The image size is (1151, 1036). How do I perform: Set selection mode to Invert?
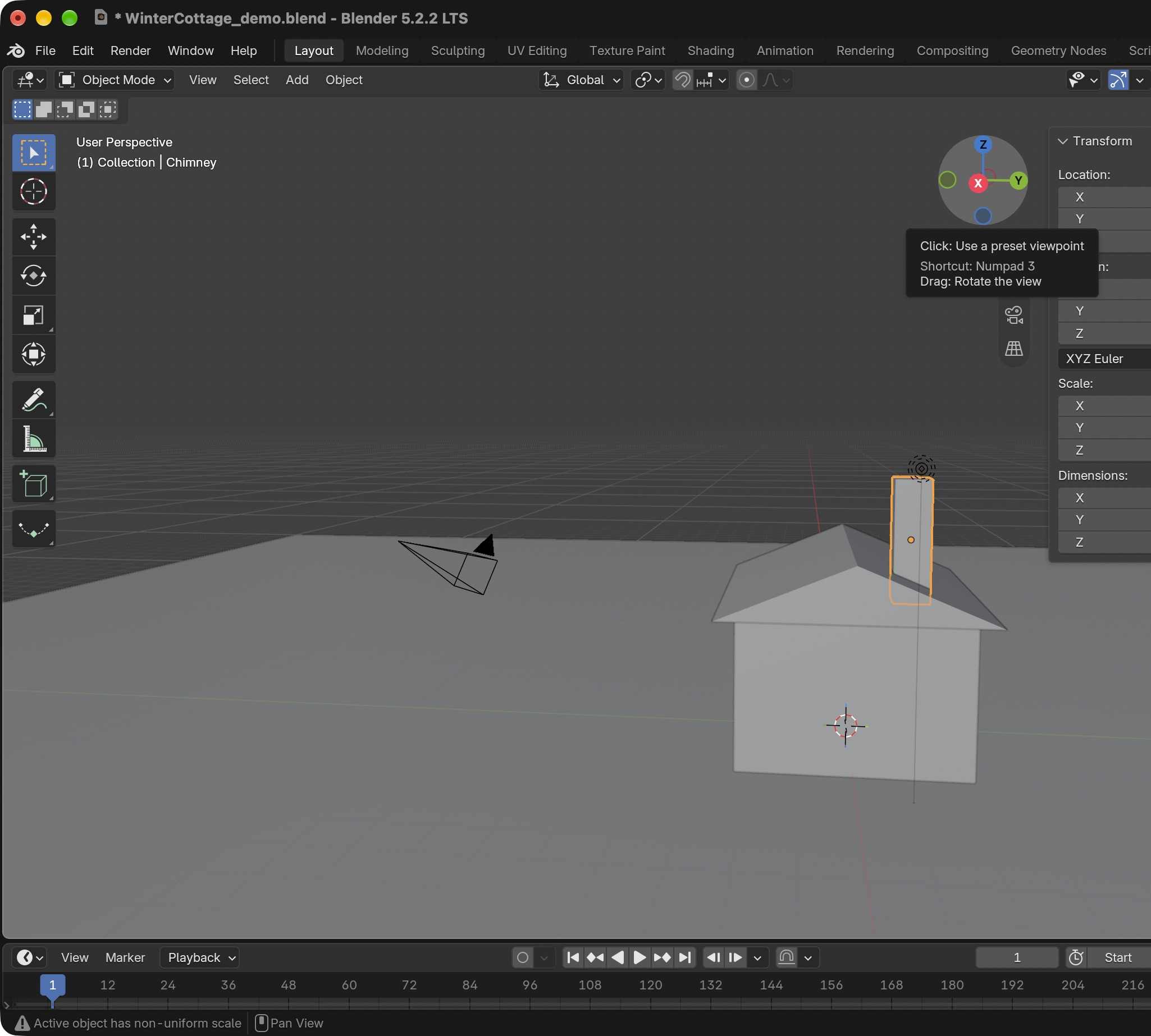[x=86, y=109]
